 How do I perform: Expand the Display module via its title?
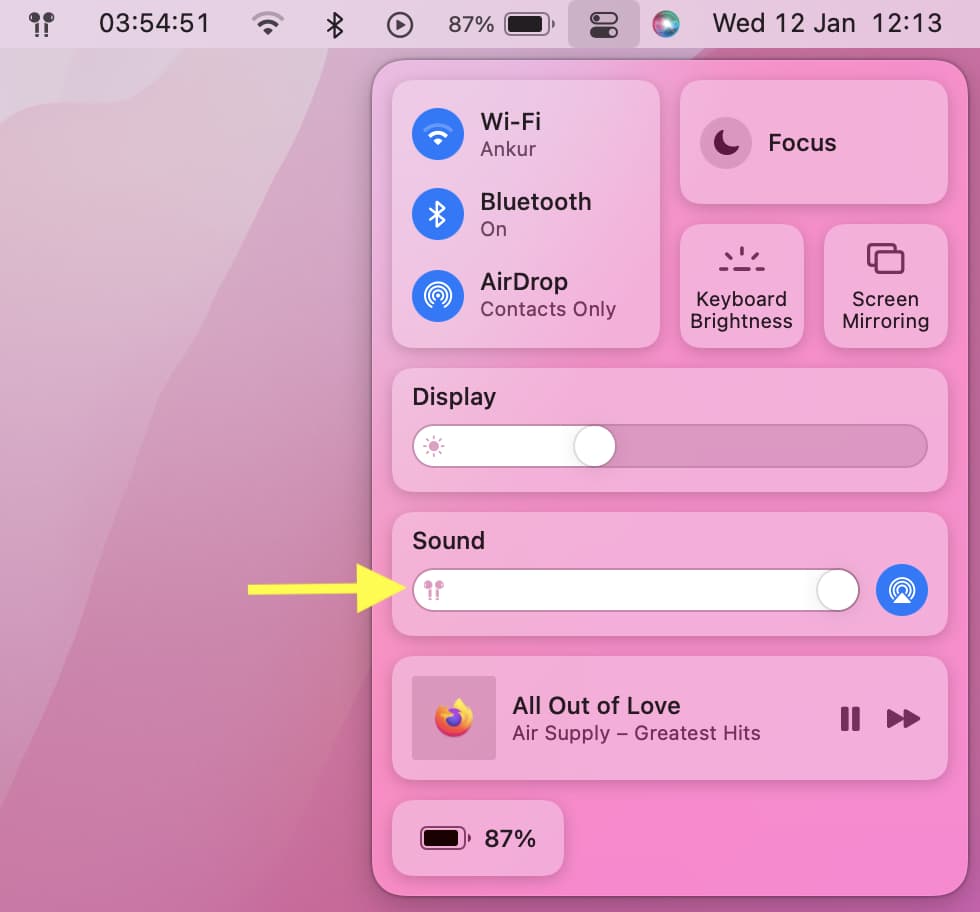454,397
